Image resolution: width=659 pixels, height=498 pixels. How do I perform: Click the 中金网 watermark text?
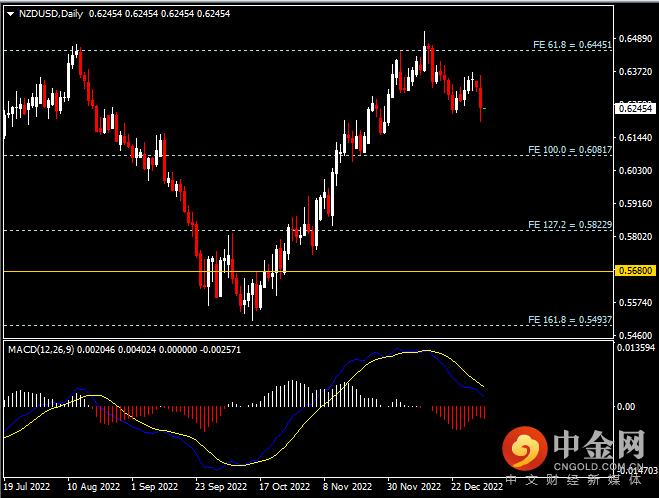pyautogui.click(x=598, y=442)
